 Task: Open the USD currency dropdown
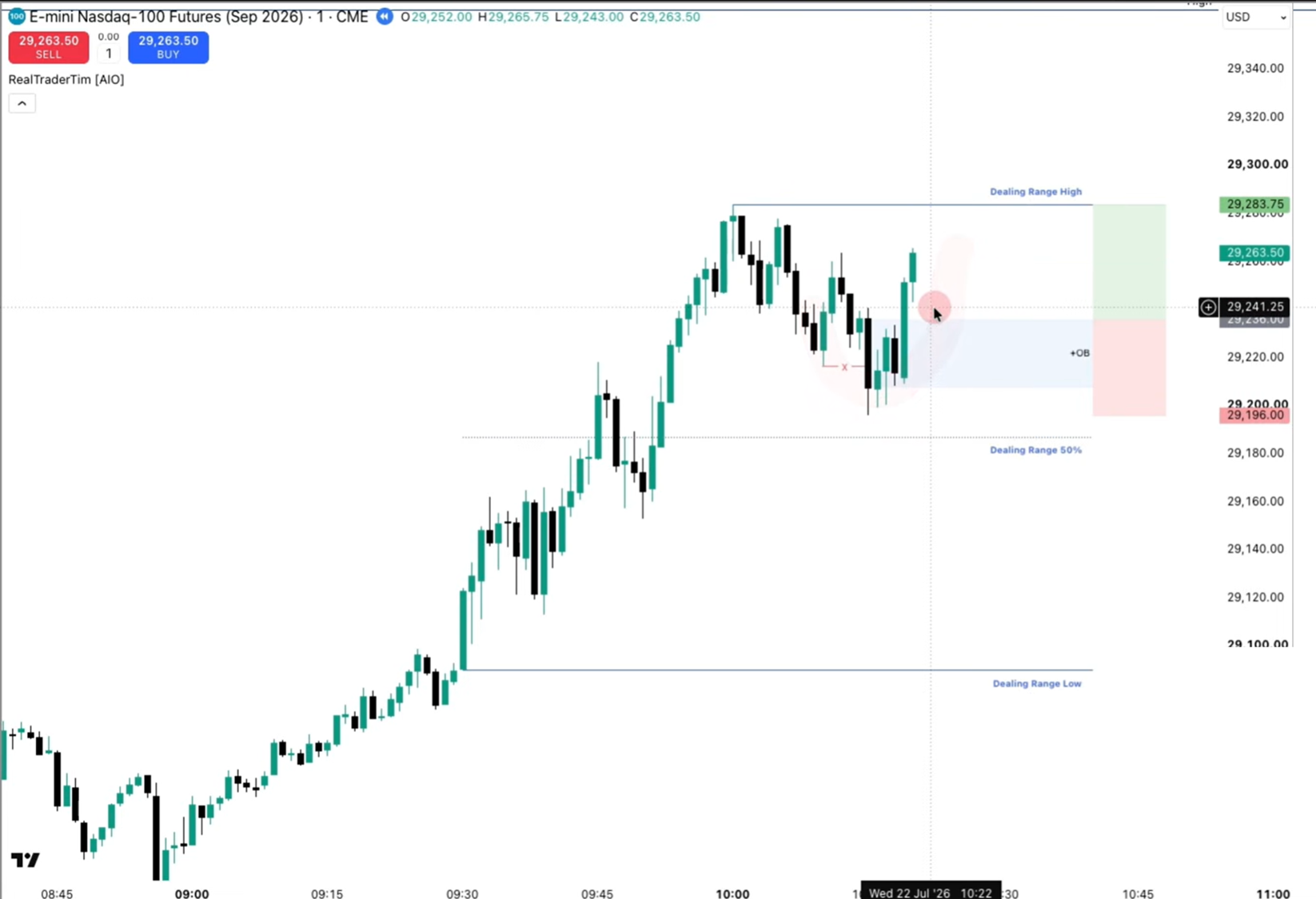[1256, 17]
